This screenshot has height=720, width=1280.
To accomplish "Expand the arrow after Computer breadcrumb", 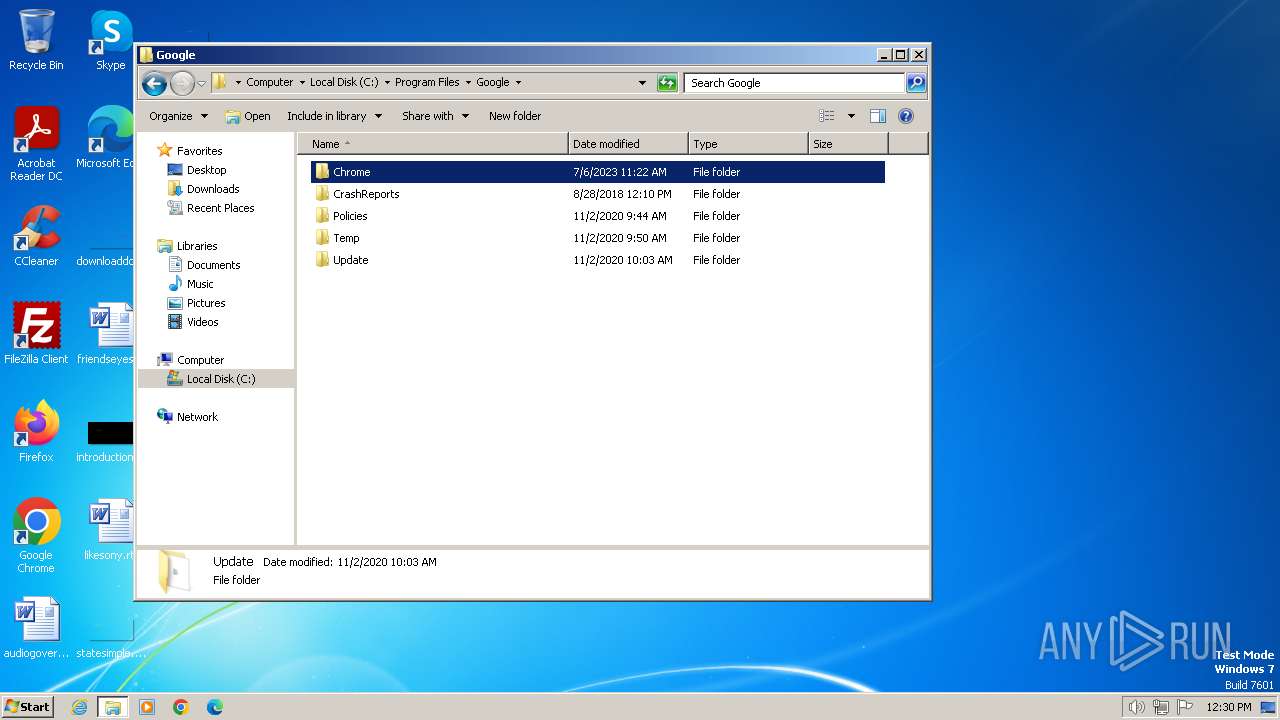I will pyautogui.click(x=302, y=83).
